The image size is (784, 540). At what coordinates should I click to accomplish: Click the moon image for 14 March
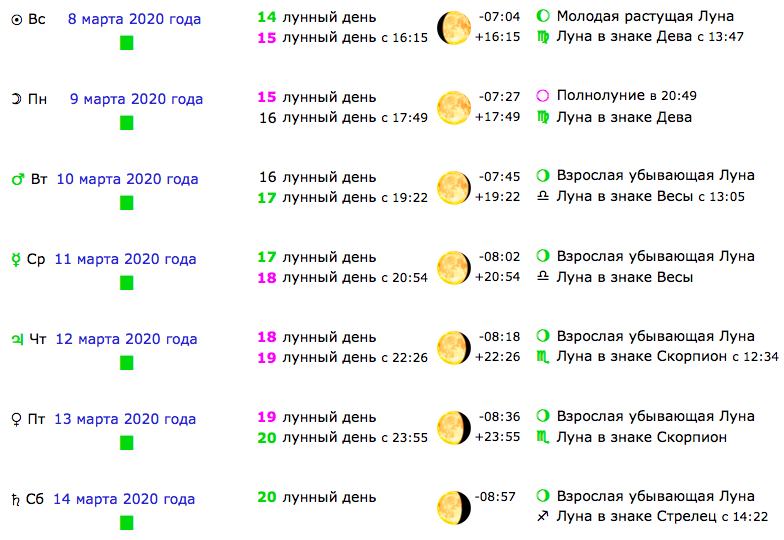point(454,507)
